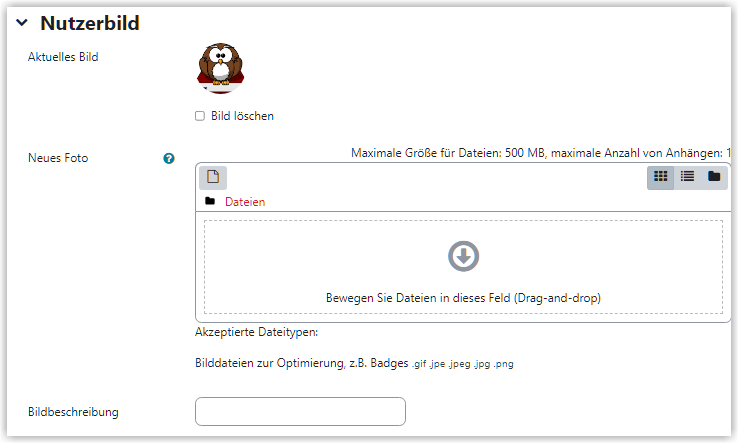
Task: Click the add file icon
Action: 213,177
